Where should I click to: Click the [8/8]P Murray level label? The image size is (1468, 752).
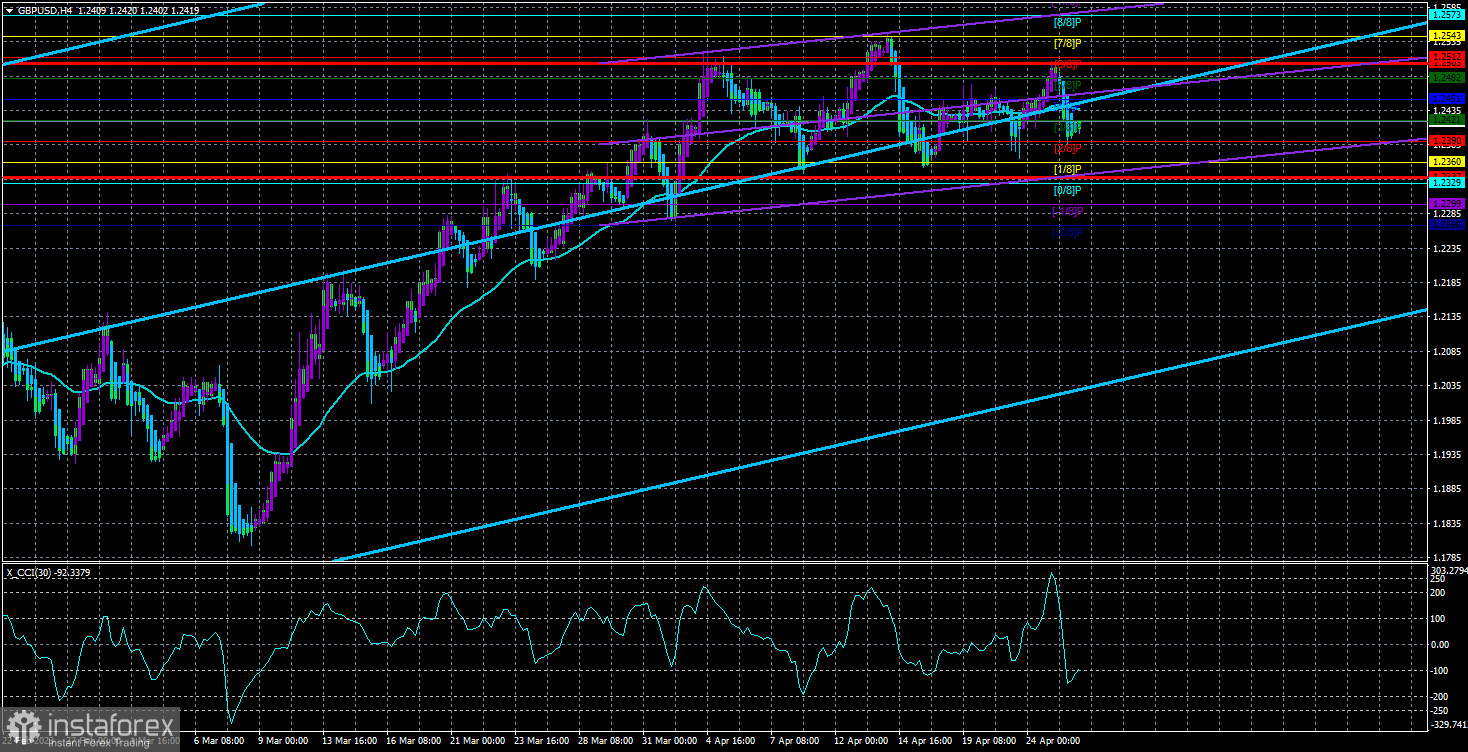[x=1068, y=21]
